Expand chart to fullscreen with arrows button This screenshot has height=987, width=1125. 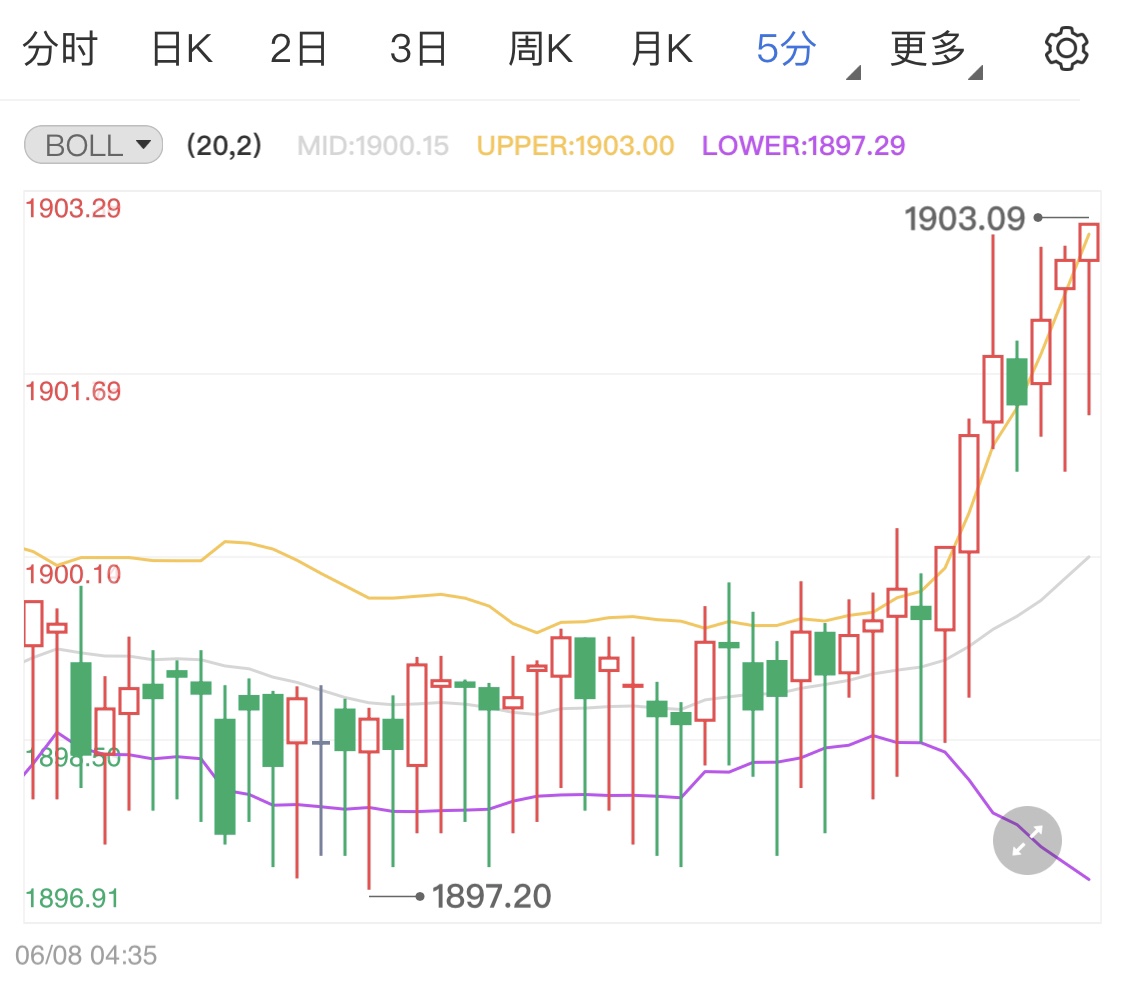point(1027,840)
